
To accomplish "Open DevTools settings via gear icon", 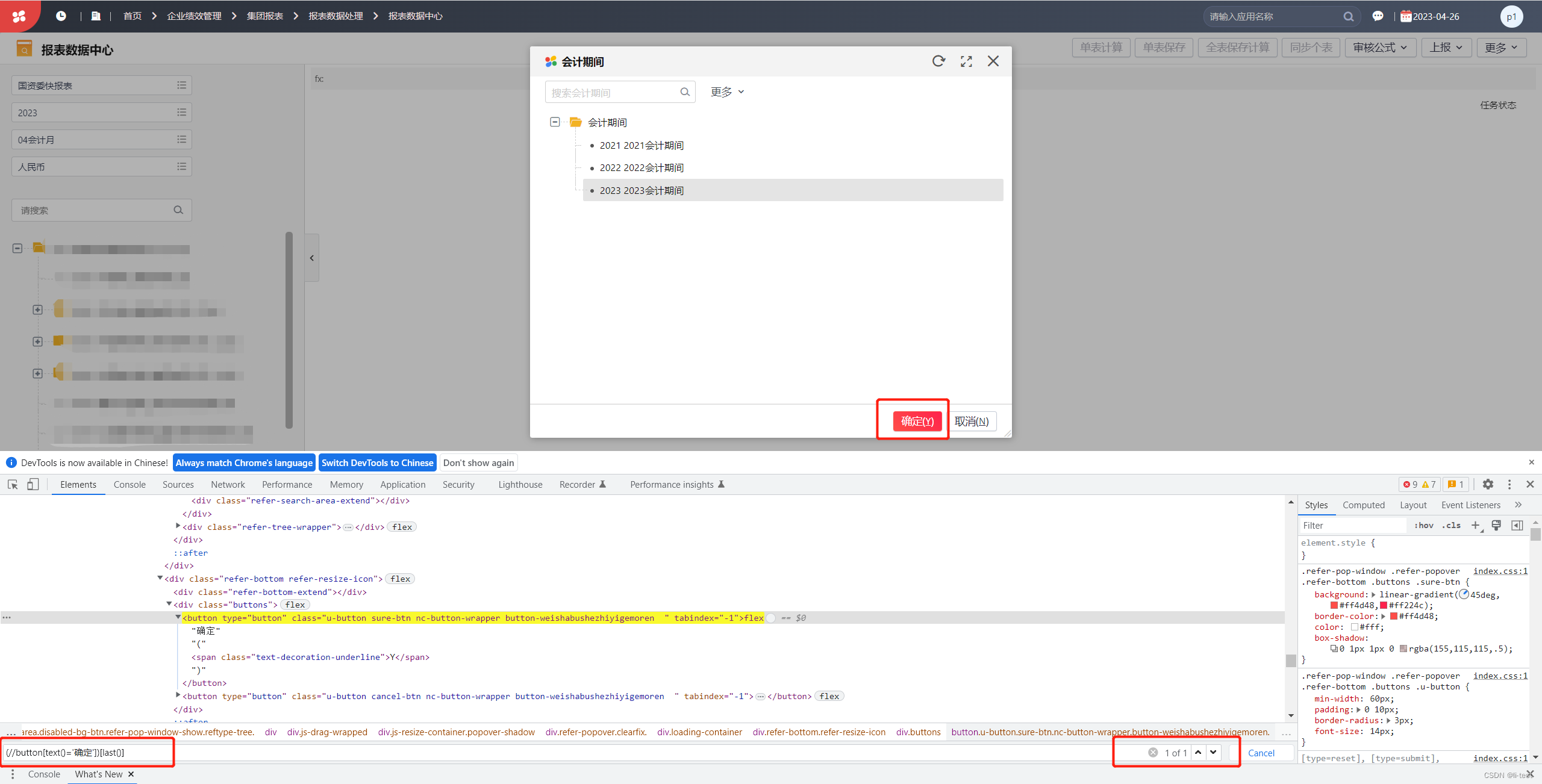I will pyautogui.click(x=1488, y=484).
